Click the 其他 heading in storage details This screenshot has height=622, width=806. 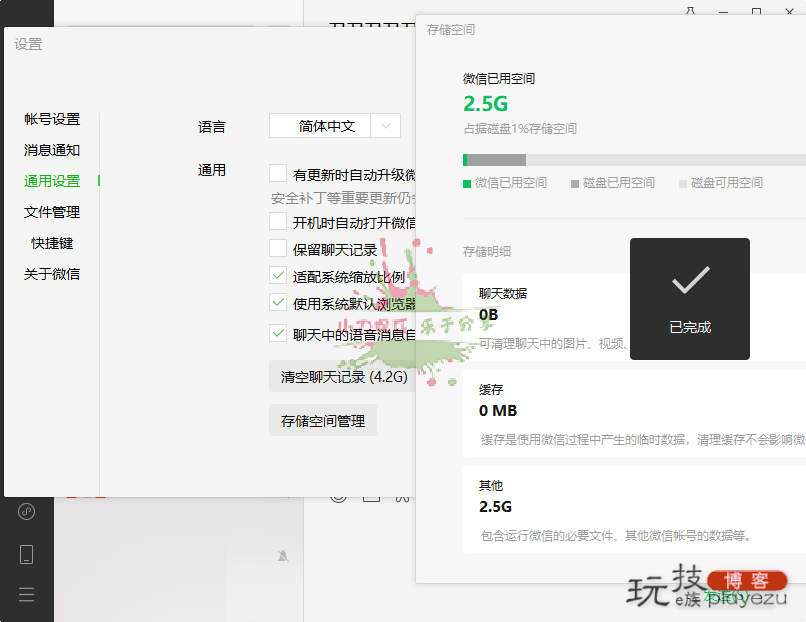491,486
